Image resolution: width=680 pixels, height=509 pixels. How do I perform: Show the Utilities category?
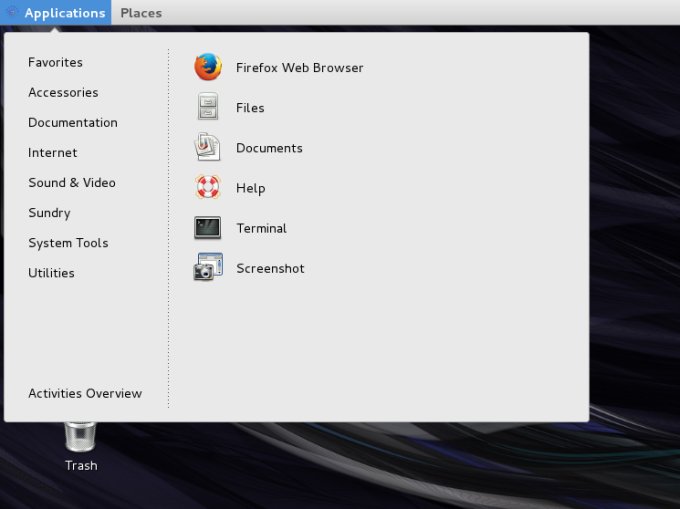(51, 272)
